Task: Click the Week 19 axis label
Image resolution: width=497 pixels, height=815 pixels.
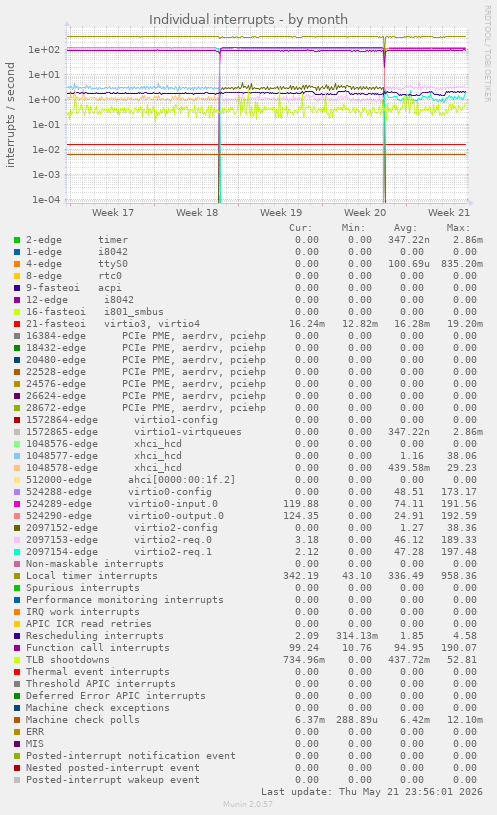Action: (281, 213)
